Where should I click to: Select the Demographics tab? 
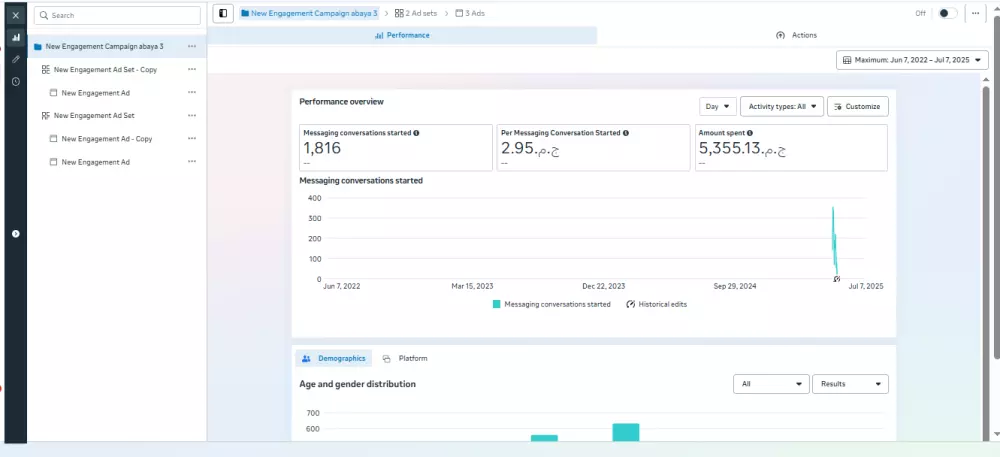pos(334,359)
